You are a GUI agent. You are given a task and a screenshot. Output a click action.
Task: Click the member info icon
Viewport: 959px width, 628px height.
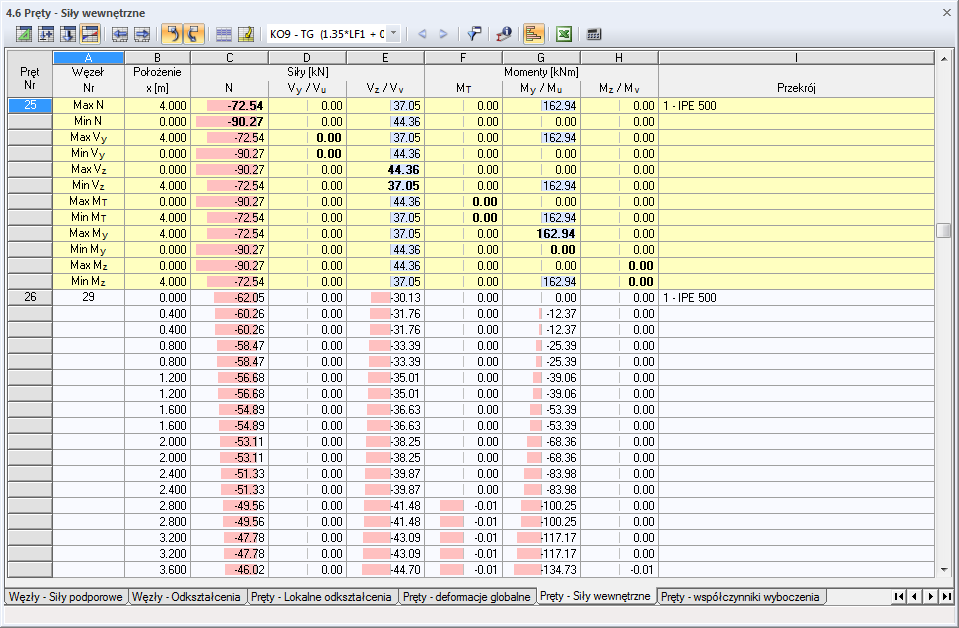(504, 34)
